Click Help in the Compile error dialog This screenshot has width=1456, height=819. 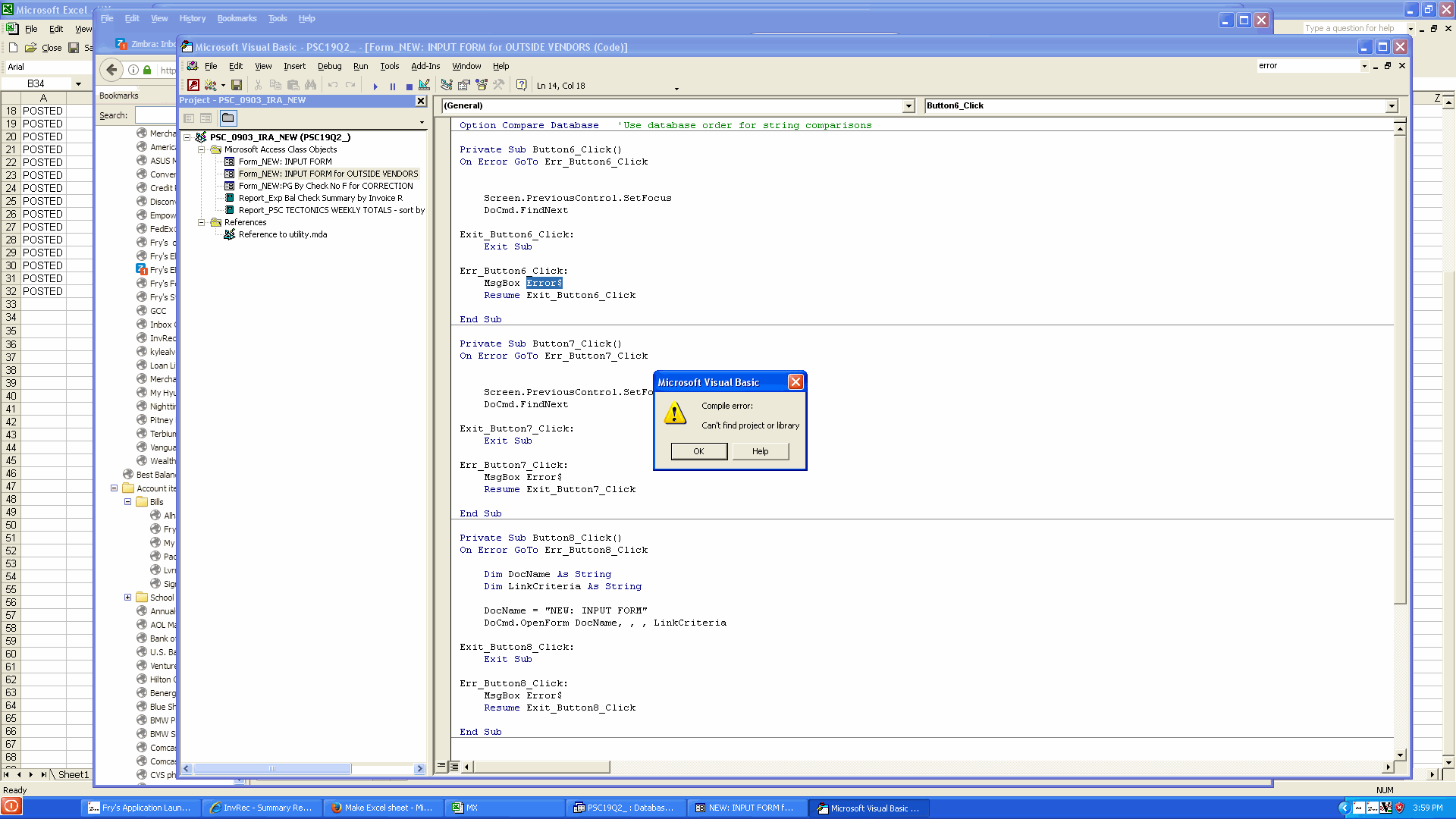(x=760, y=451)
